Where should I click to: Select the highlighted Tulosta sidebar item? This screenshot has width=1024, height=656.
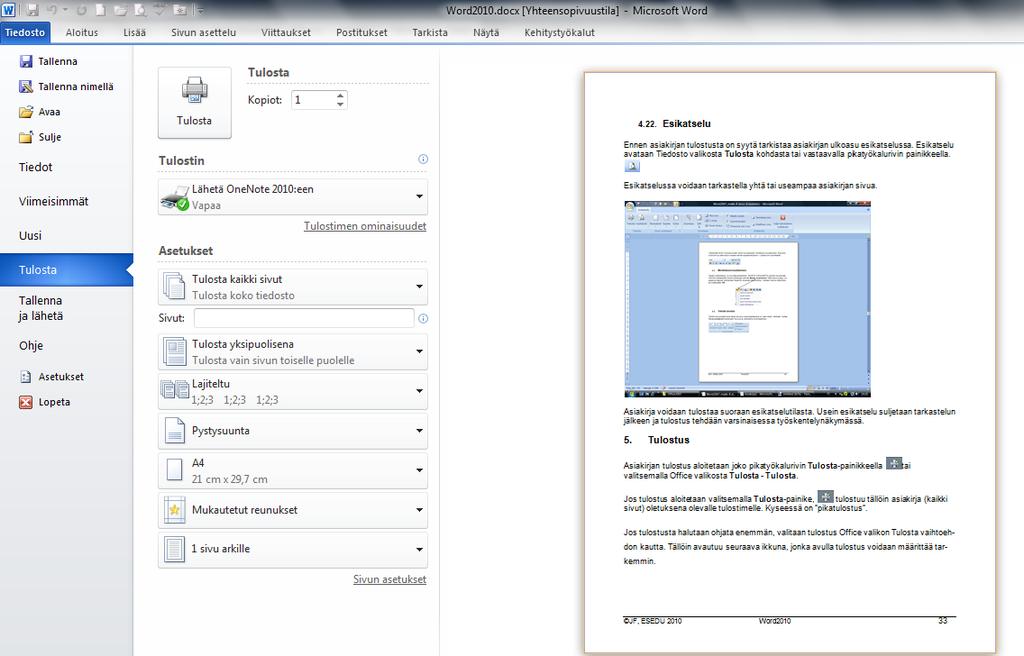(x=67, y=270)
